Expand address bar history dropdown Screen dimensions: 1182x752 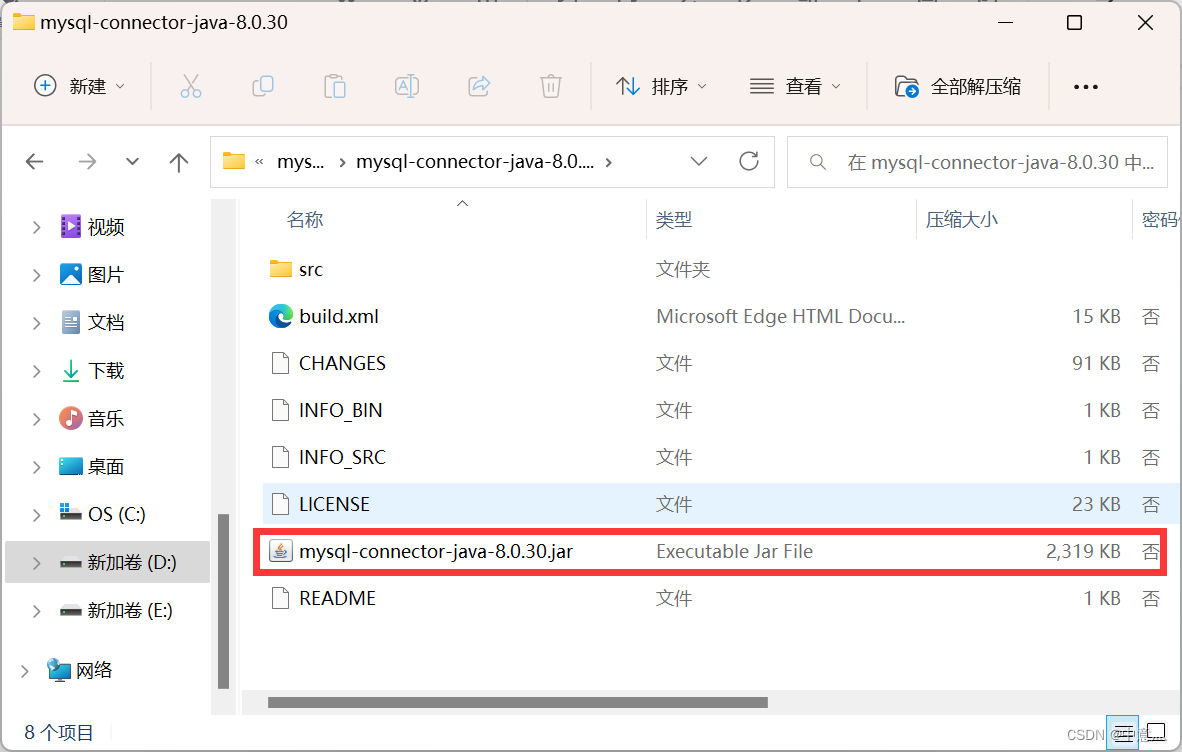[x=699, y=161]
